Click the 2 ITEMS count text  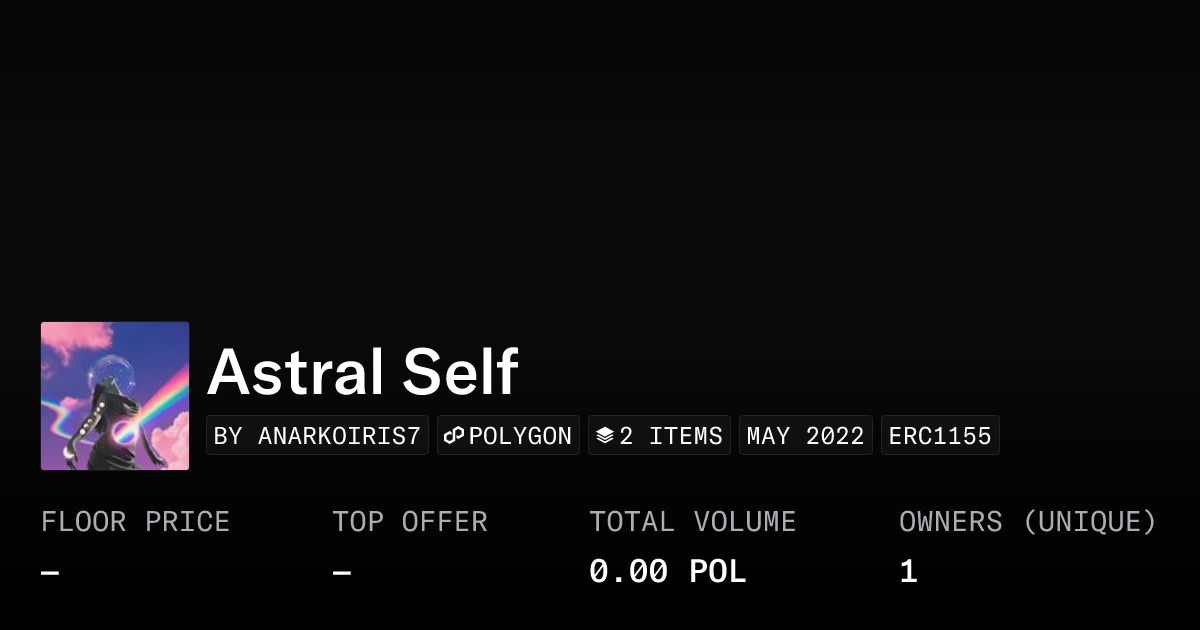click(671, 436)
